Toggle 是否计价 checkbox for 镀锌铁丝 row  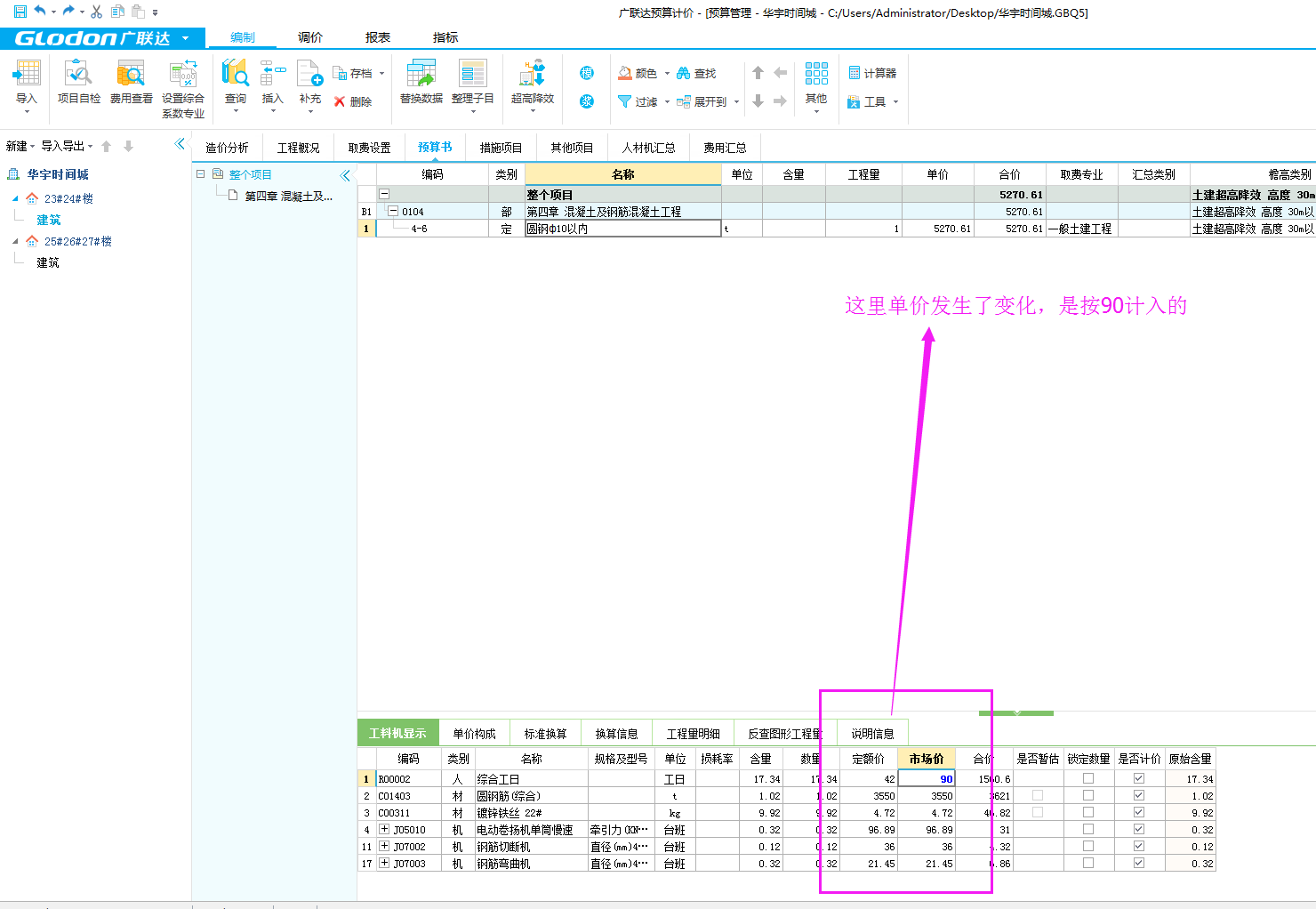point(1139,812)
